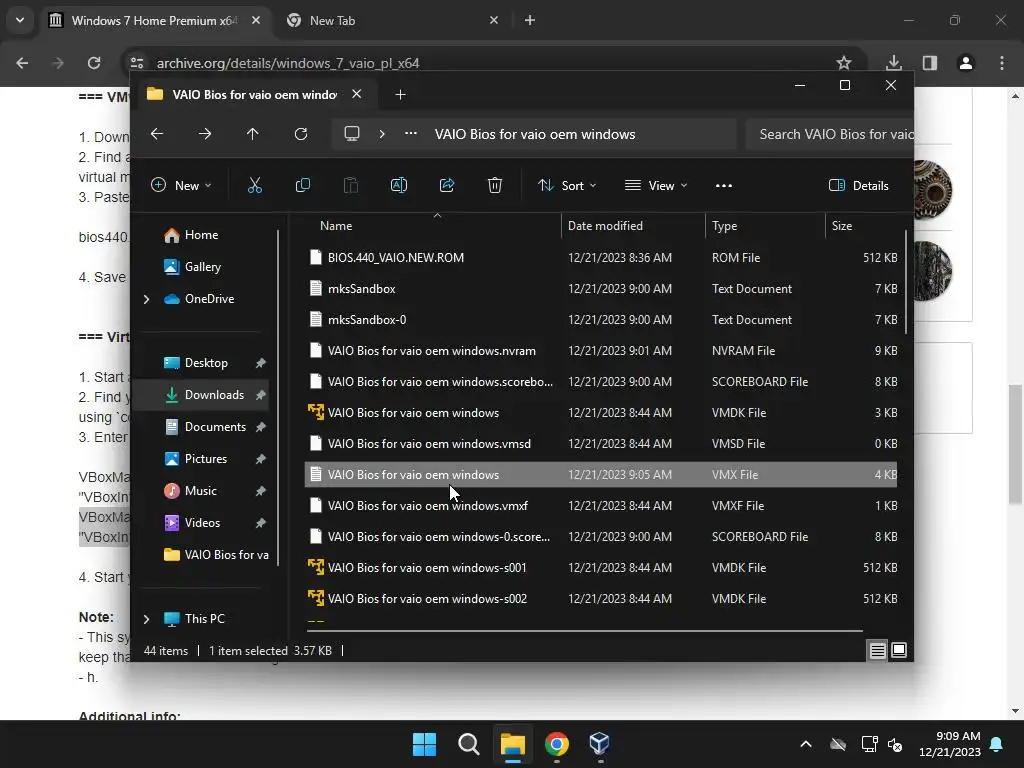Go up one folder level in Explorer
This screenshot has width=1024, height=768.
pyautogui.click(x=253, y=134)
